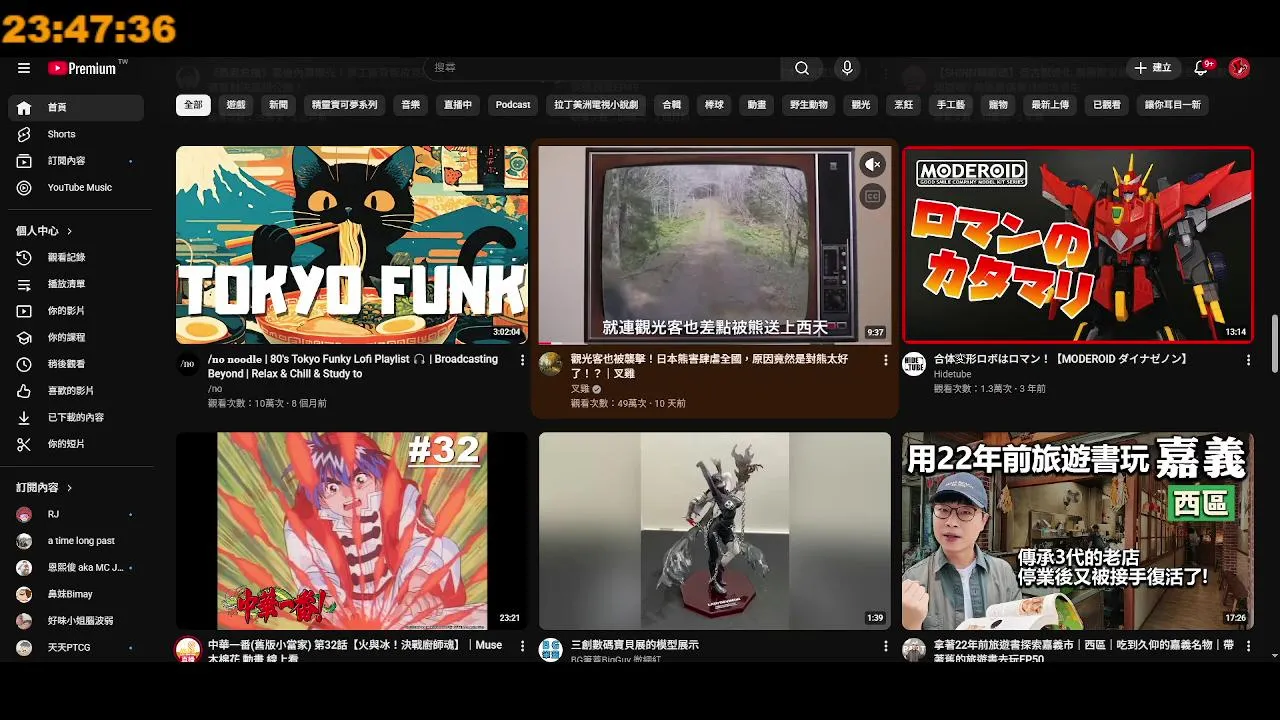Open the account avatar menu
This screenshot has height=720, width=1280.
coord(1239,68)
